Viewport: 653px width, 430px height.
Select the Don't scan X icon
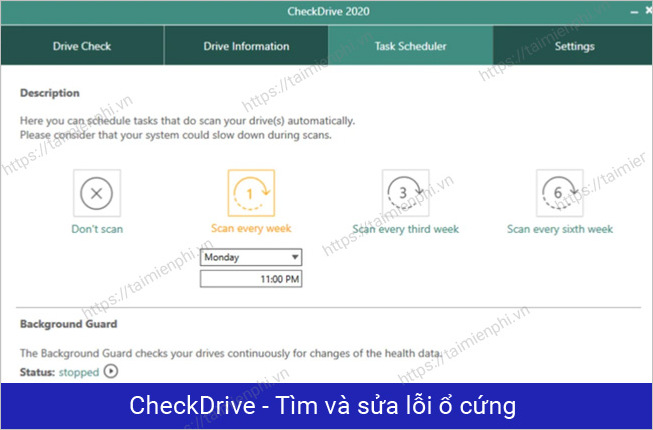point(97,193)
